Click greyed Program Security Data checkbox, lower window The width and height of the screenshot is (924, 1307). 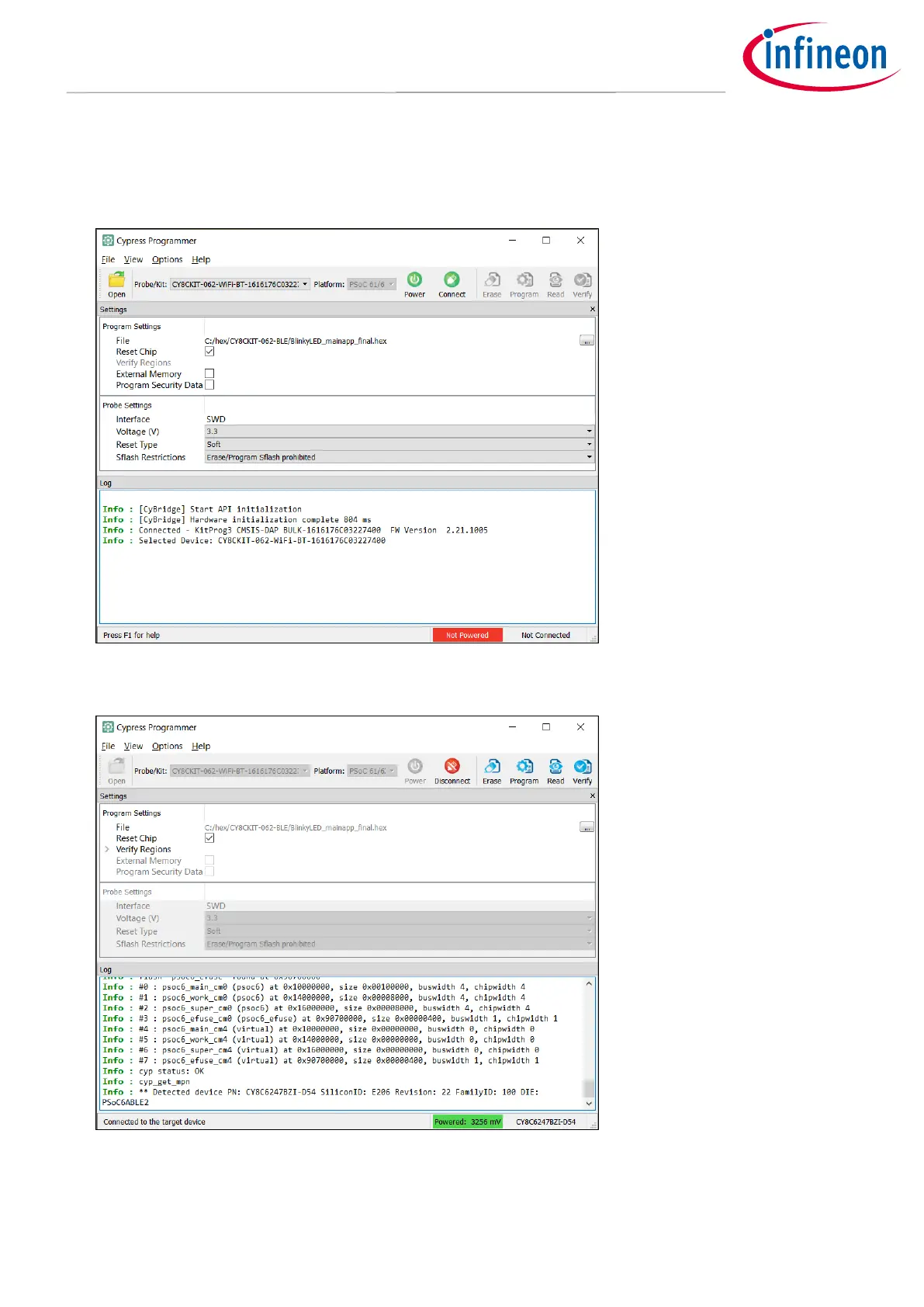(209, 872)
